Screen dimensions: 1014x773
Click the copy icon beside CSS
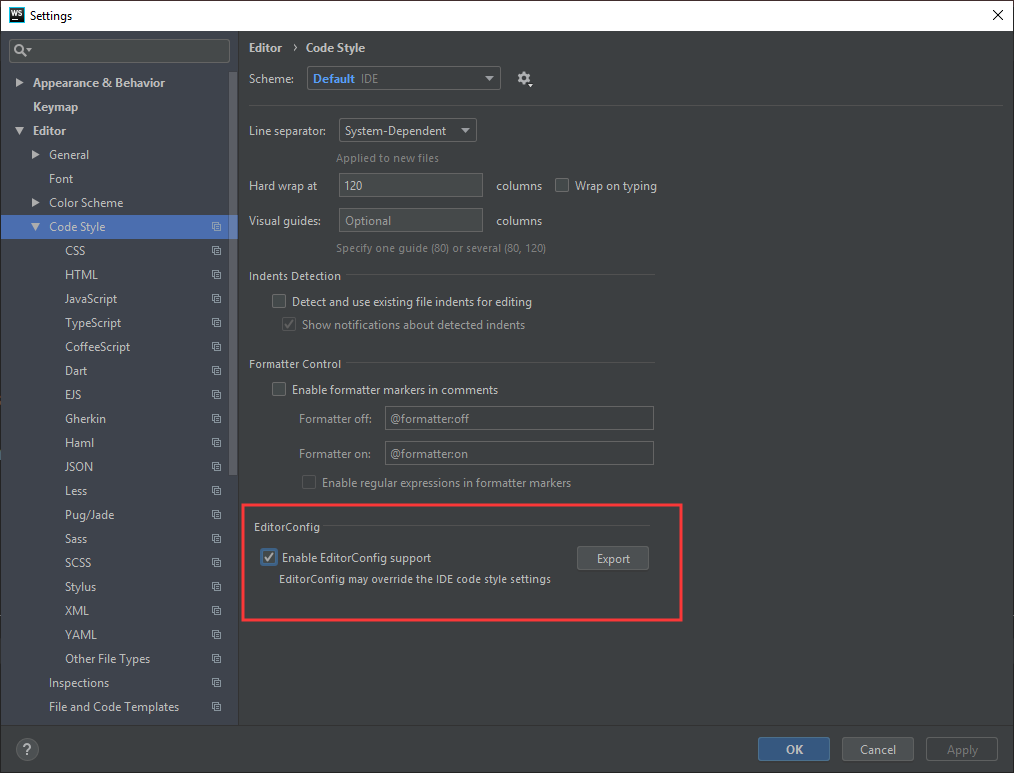click(216, 251)
